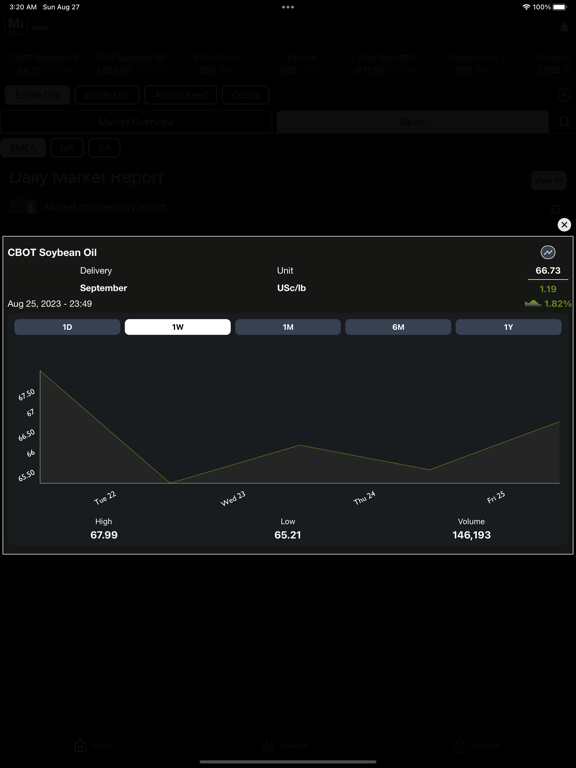
Task: Click the Low value 65.21
Action: coord(288,535)
